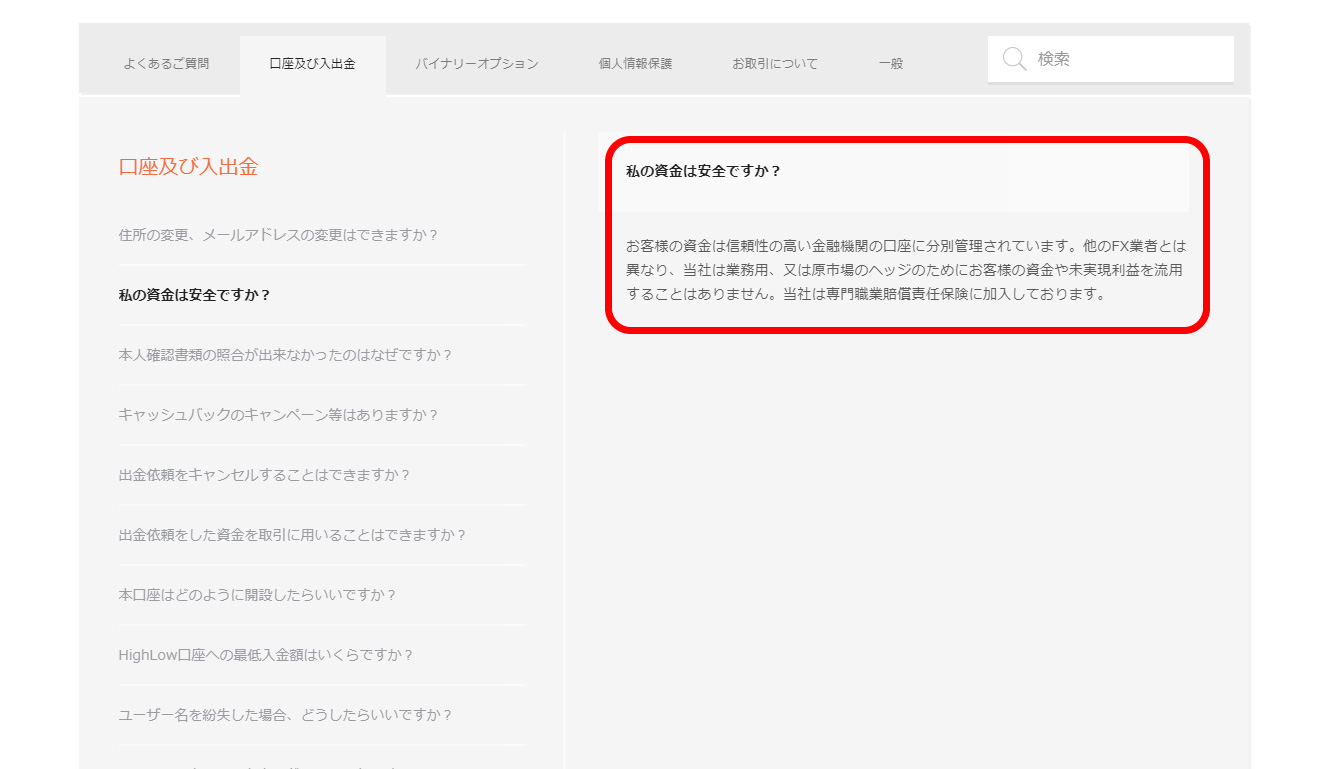1326x769 pixels.
Task: Click answer heading 私の資金は安全ですか？
Action: (703, 171)
